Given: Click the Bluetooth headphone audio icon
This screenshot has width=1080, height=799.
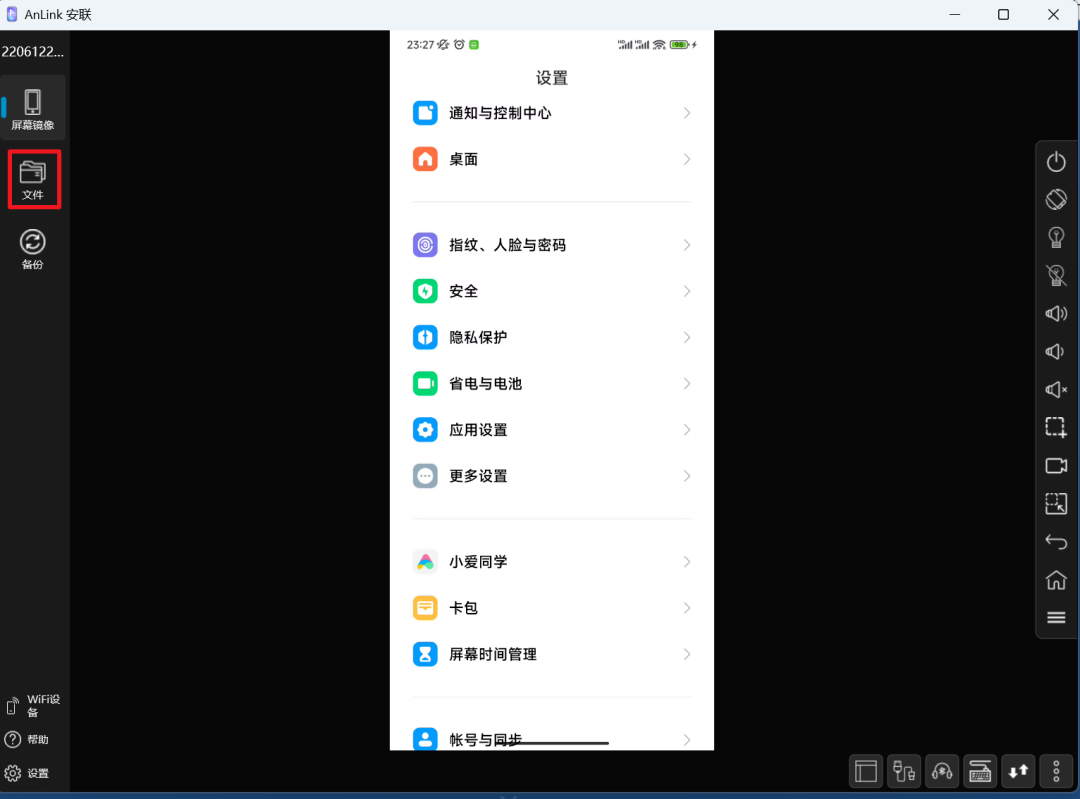Looking at the screenshot, I should point(941,771).
